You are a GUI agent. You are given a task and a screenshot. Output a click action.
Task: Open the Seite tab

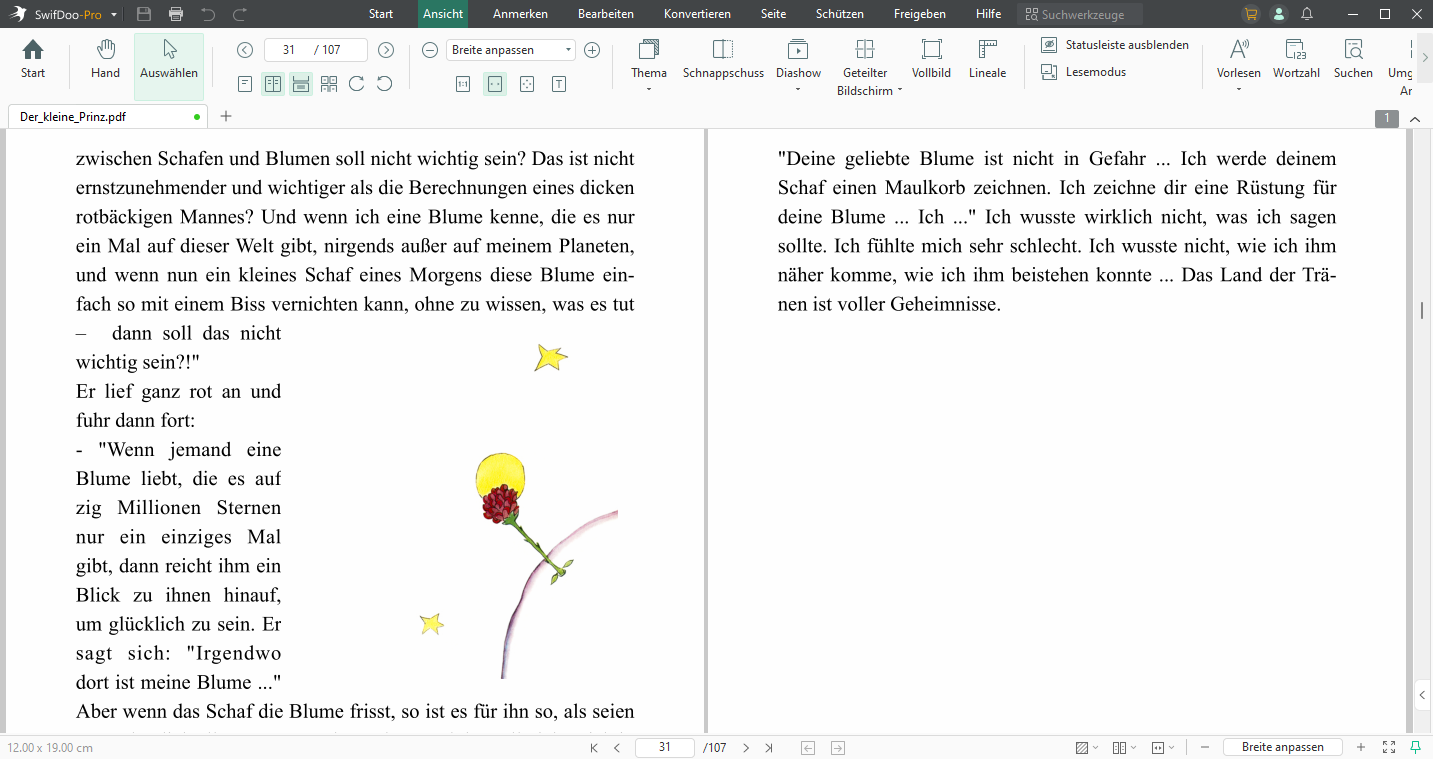[773, 14]
